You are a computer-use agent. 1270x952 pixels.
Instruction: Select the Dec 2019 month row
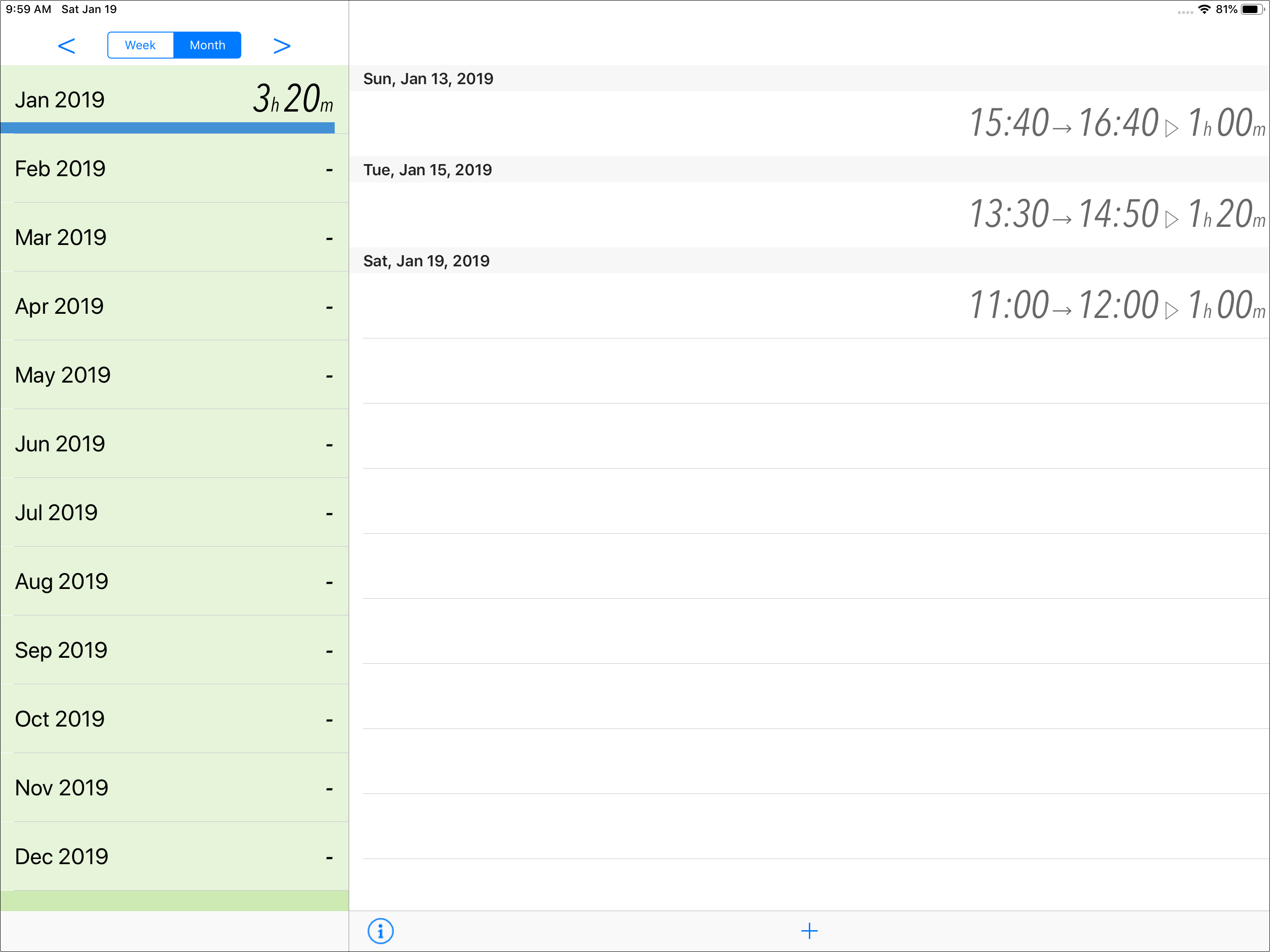pos(174,856)
